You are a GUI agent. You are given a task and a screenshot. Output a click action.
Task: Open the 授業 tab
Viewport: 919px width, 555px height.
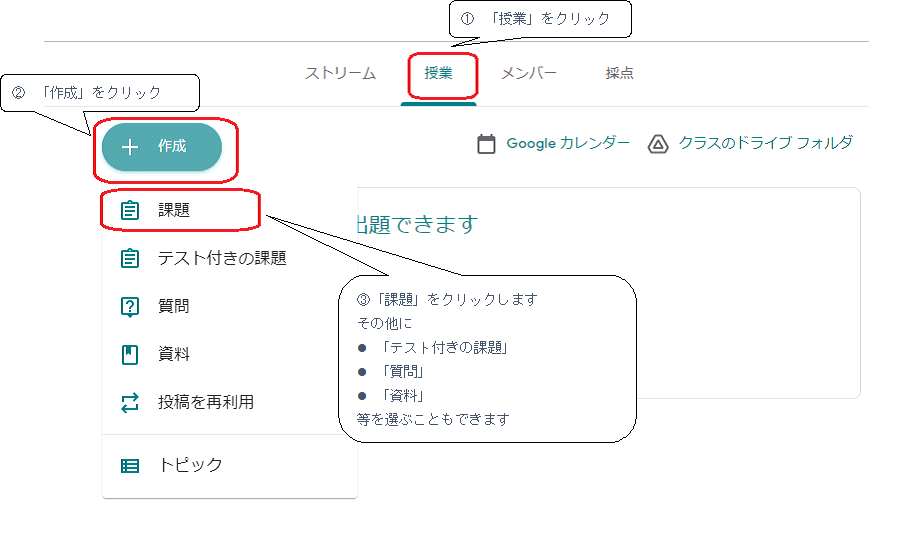438,73
